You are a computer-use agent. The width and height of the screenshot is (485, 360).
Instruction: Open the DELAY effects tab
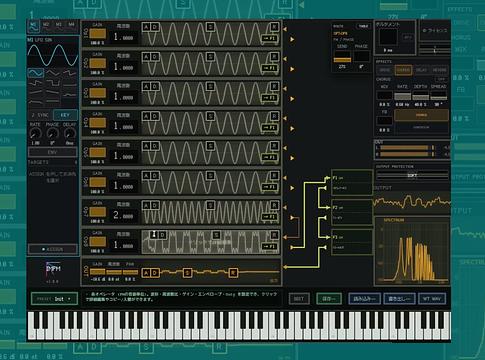pos(421,70)
